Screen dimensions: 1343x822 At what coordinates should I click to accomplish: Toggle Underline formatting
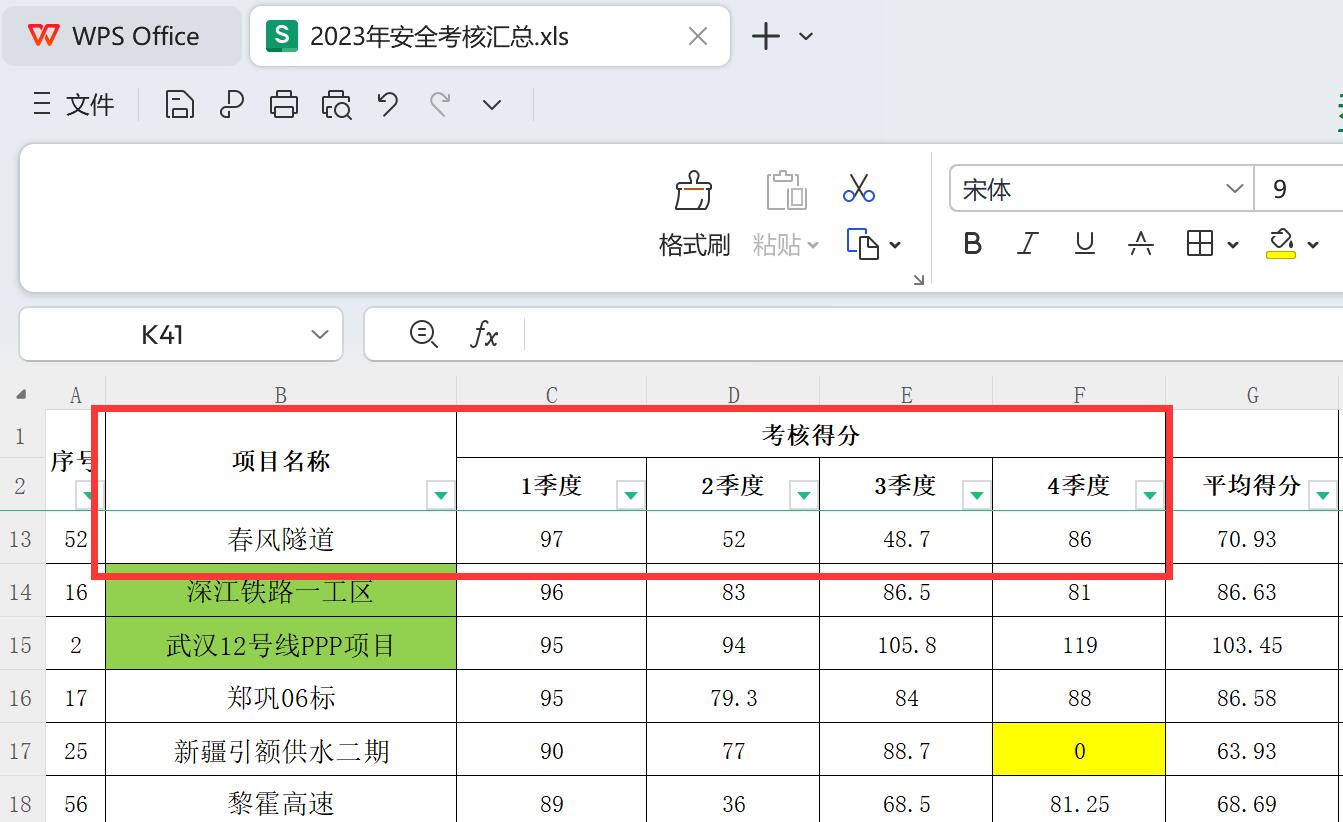pos(1084,243)
